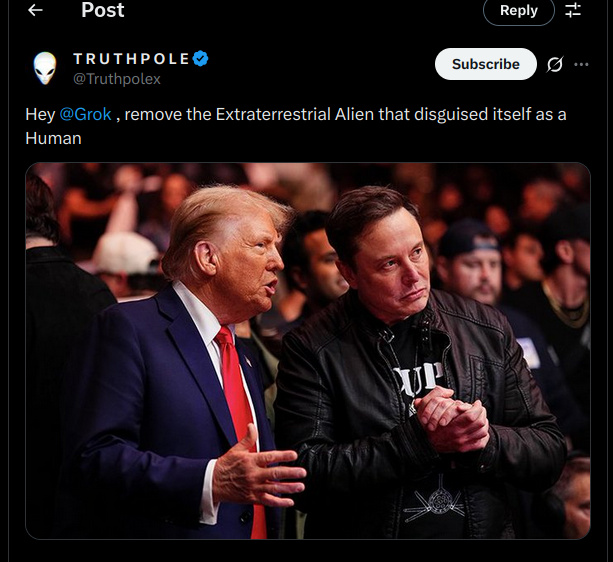Open the attached photo in the post
The width and height of the screenshot is (613, 562).
coord(308,350)
